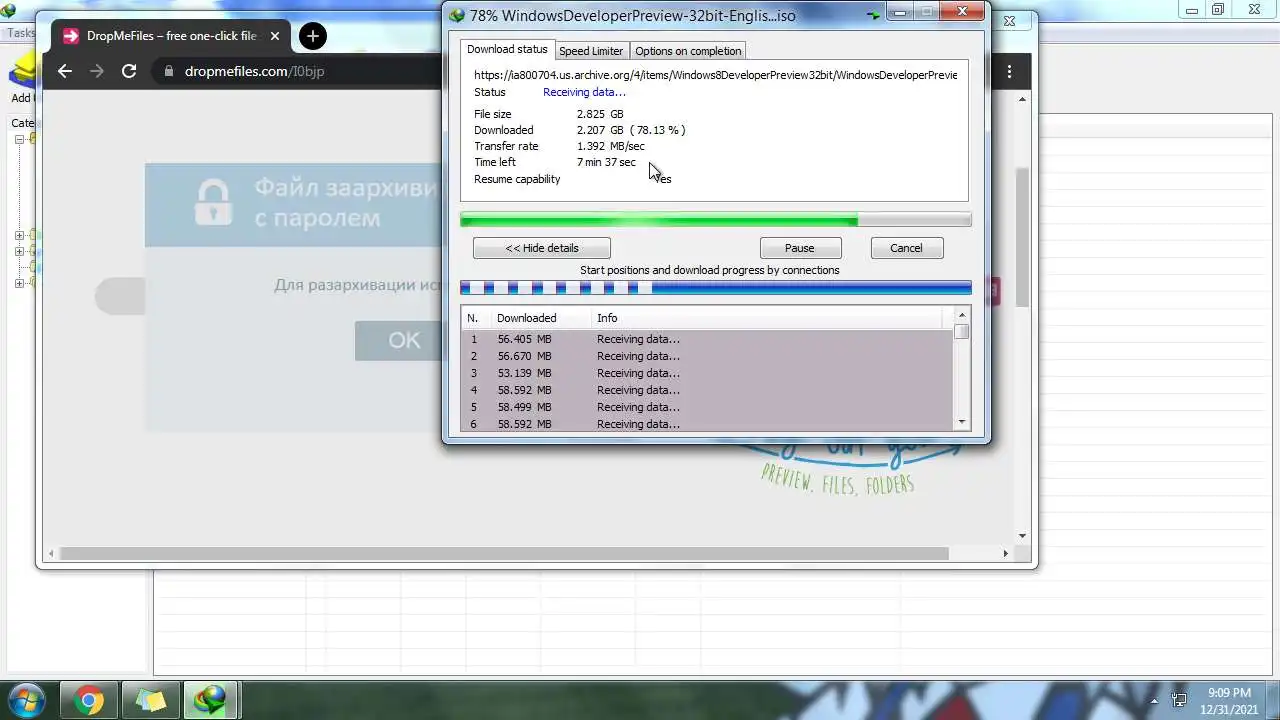
Task: Select connection row with 58.499 MB
Action: click(707, 407)
